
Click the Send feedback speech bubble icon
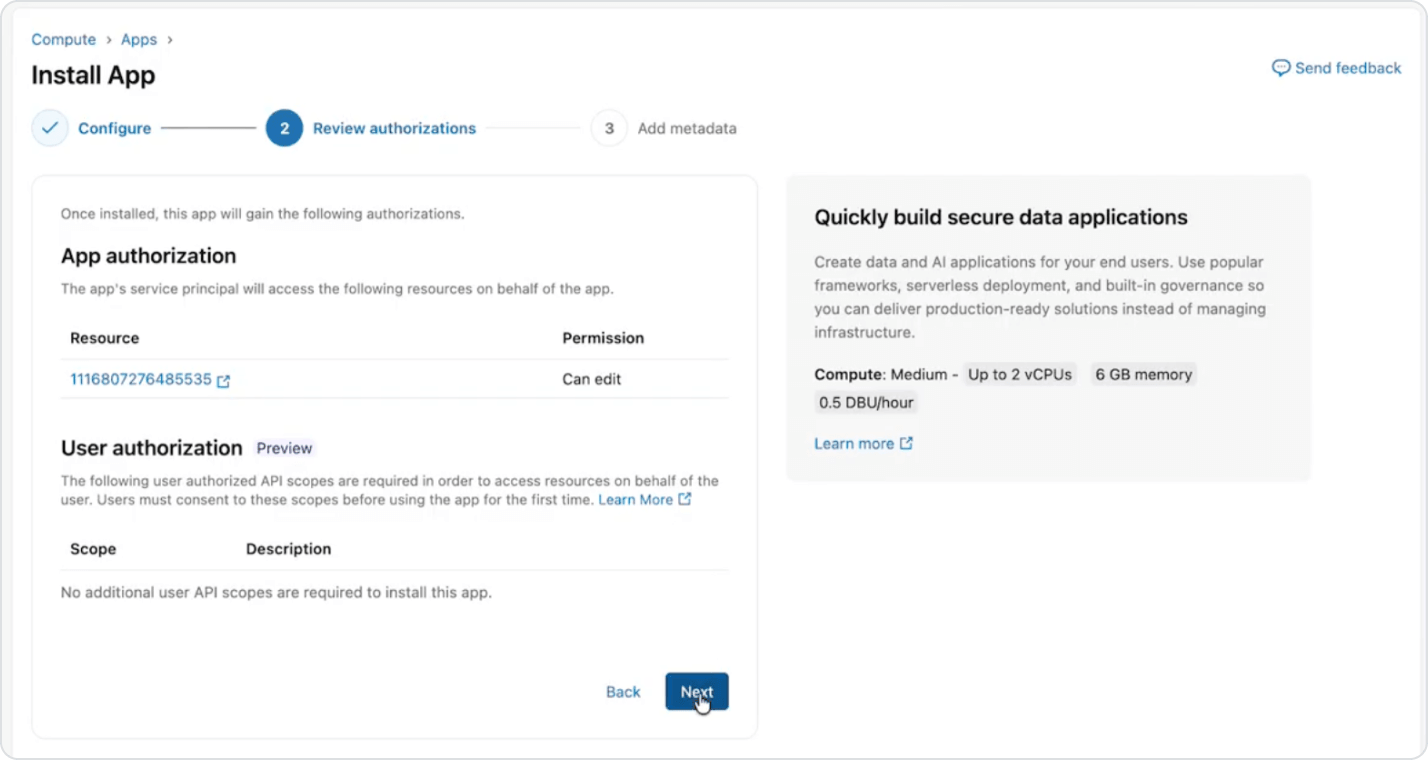coord(1283,68)
